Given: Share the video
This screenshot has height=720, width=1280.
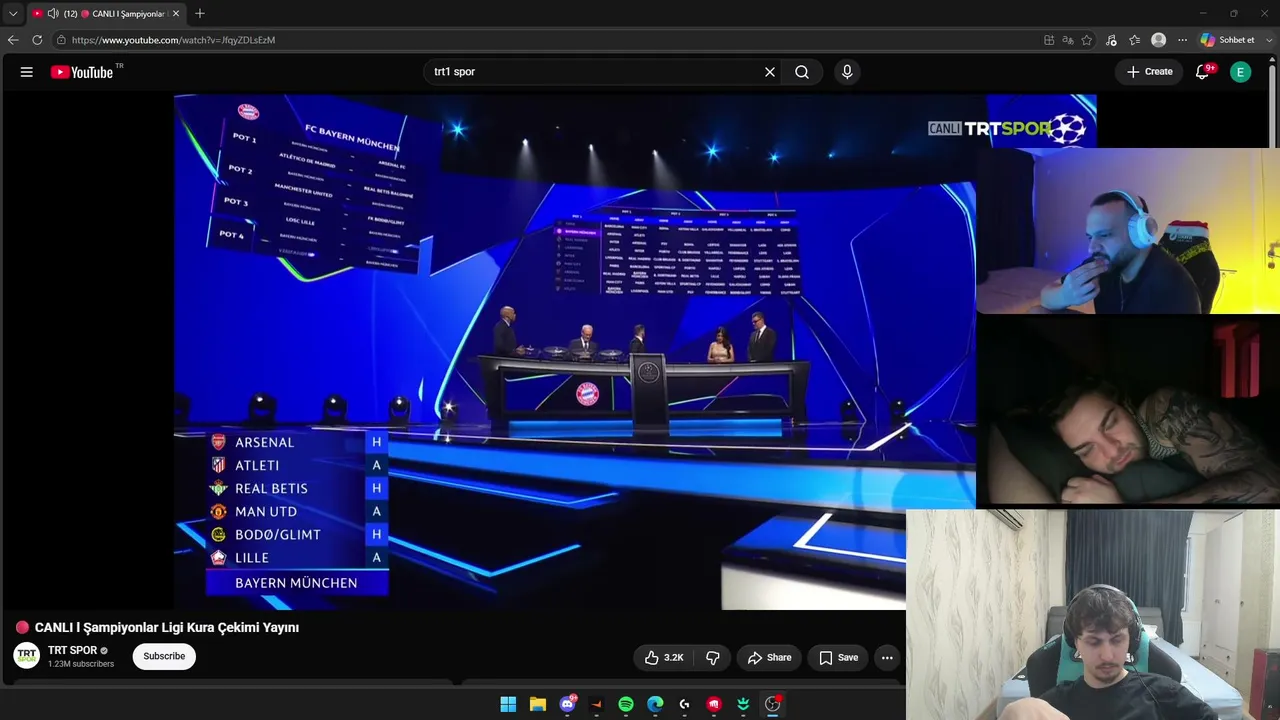Looking at the screenshot, I should tap(769, 657).
